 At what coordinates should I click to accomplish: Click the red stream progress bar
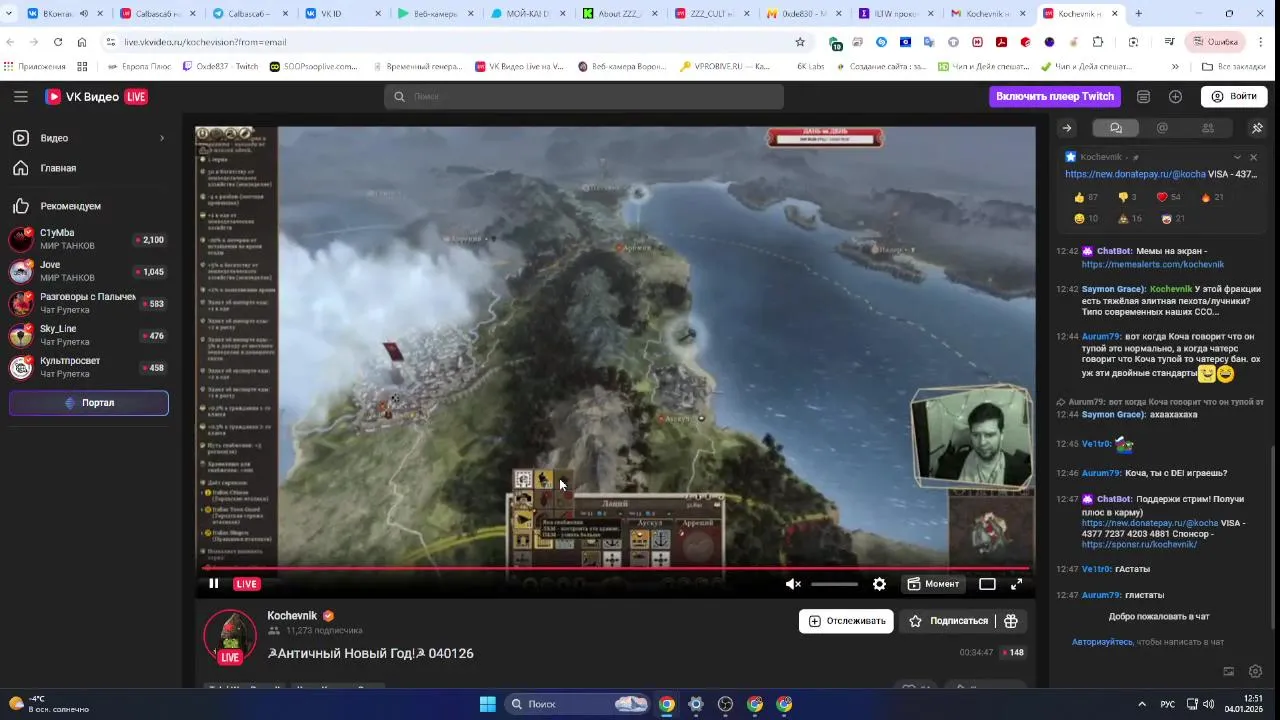[615, 568]
